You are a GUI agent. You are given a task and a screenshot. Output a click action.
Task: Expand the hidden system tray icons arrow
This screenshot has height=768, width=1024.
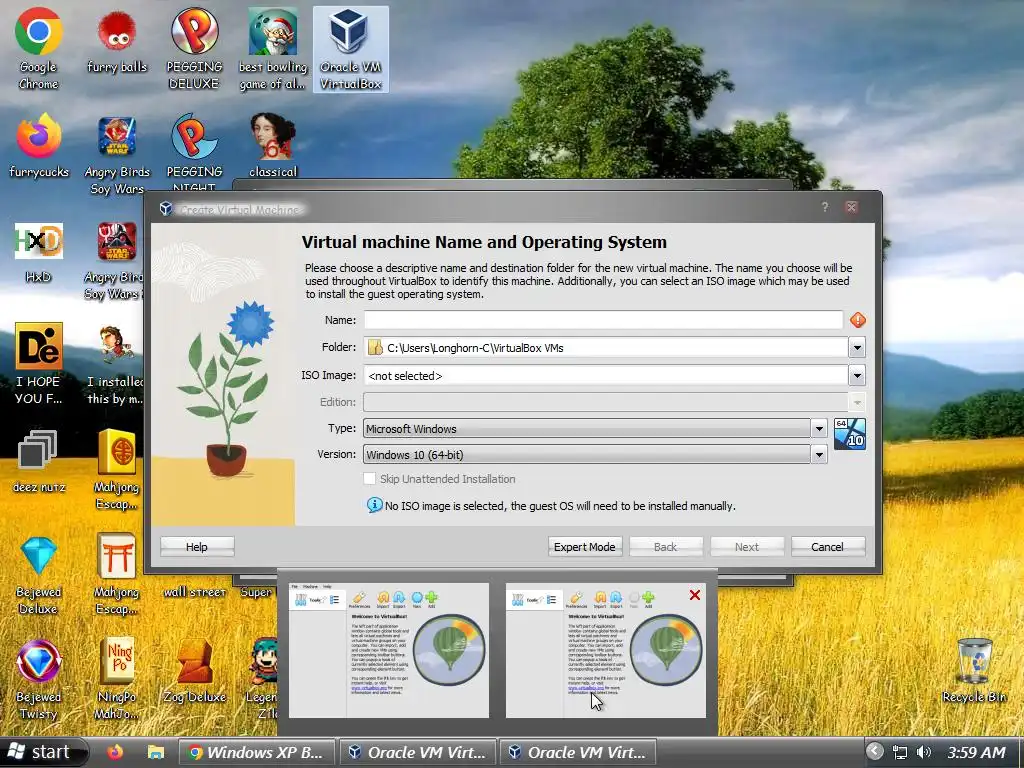[875, 752]
